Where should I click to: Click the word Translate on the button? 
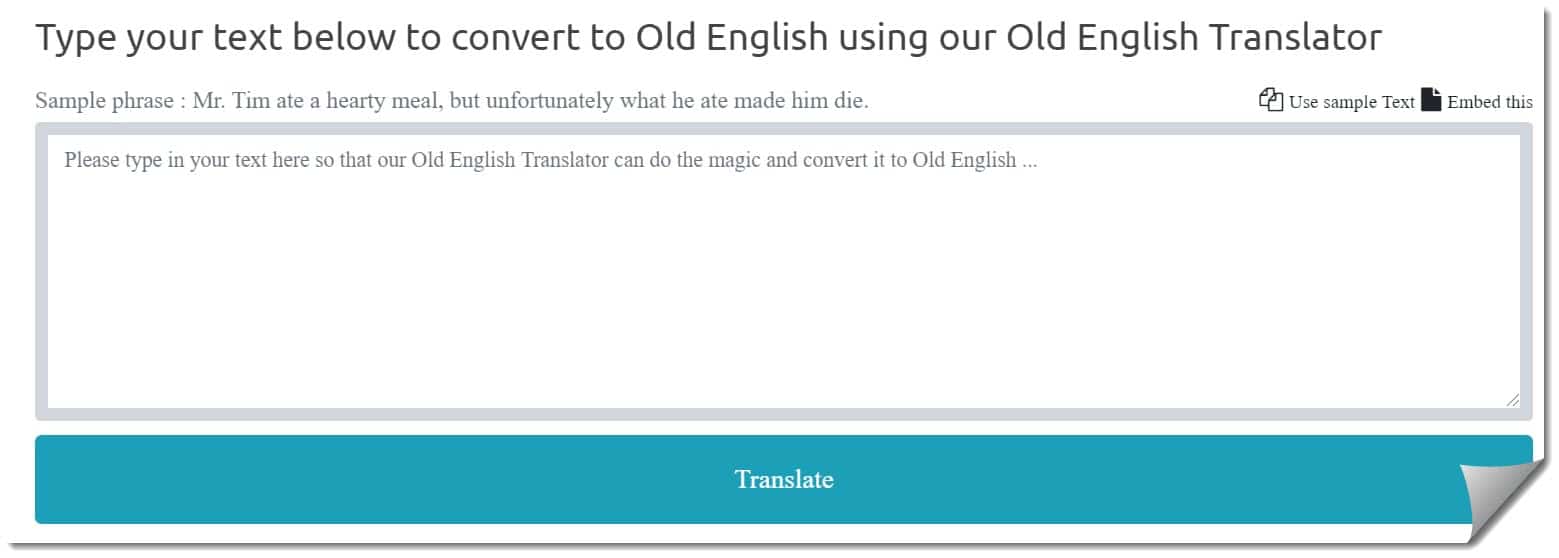pyautogui.click(x=784, y=479)
